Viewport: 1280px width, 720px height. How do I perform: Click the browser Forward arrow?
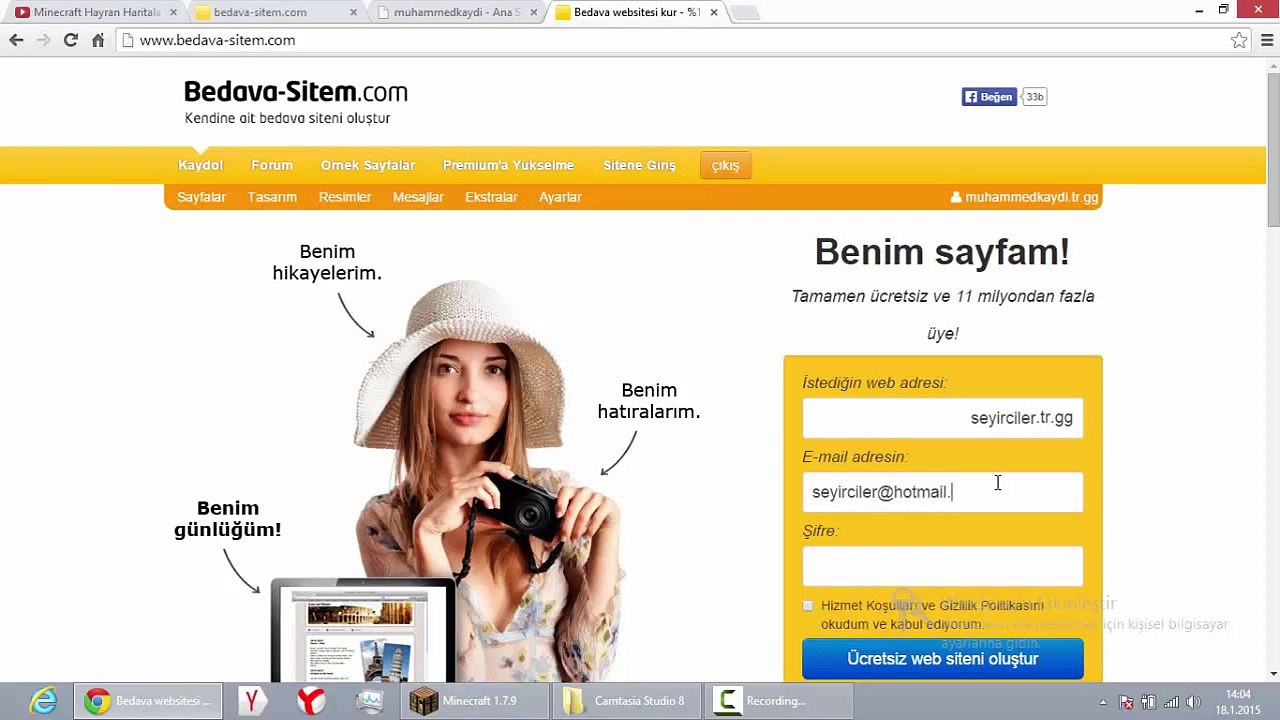tap(43, 40)
